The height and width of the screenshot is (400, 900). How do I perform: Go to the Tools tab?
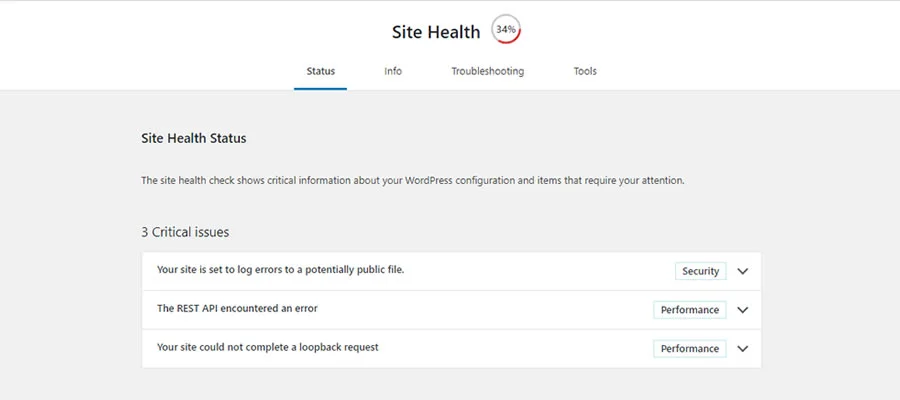(x=585, y=72)
